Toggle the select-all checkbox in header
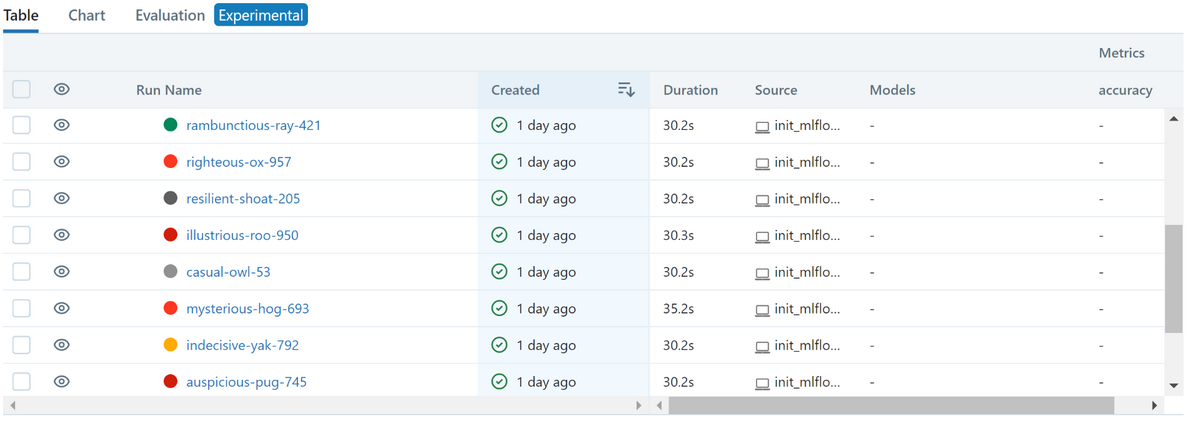 click(21, 89)
